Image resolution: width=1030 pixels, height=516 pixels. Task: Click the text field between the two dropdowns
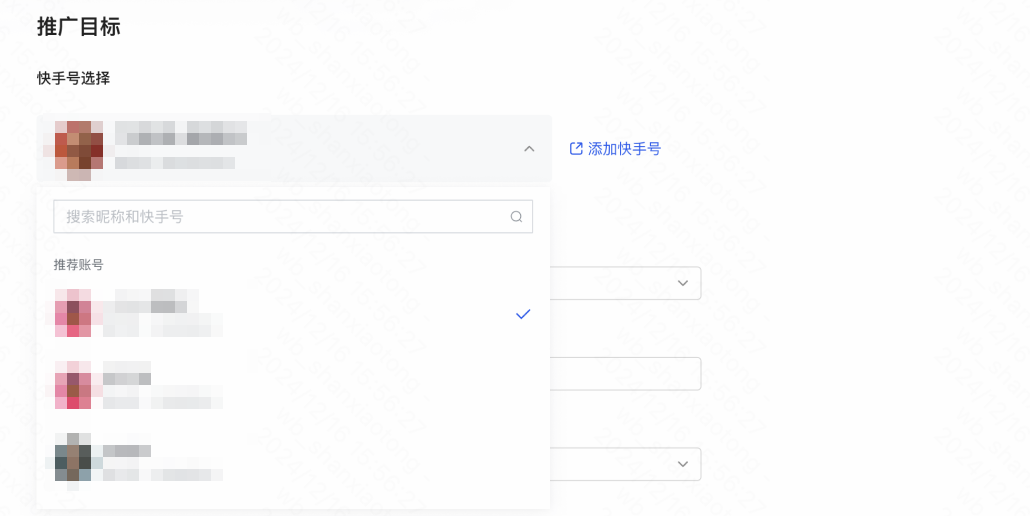625,374
